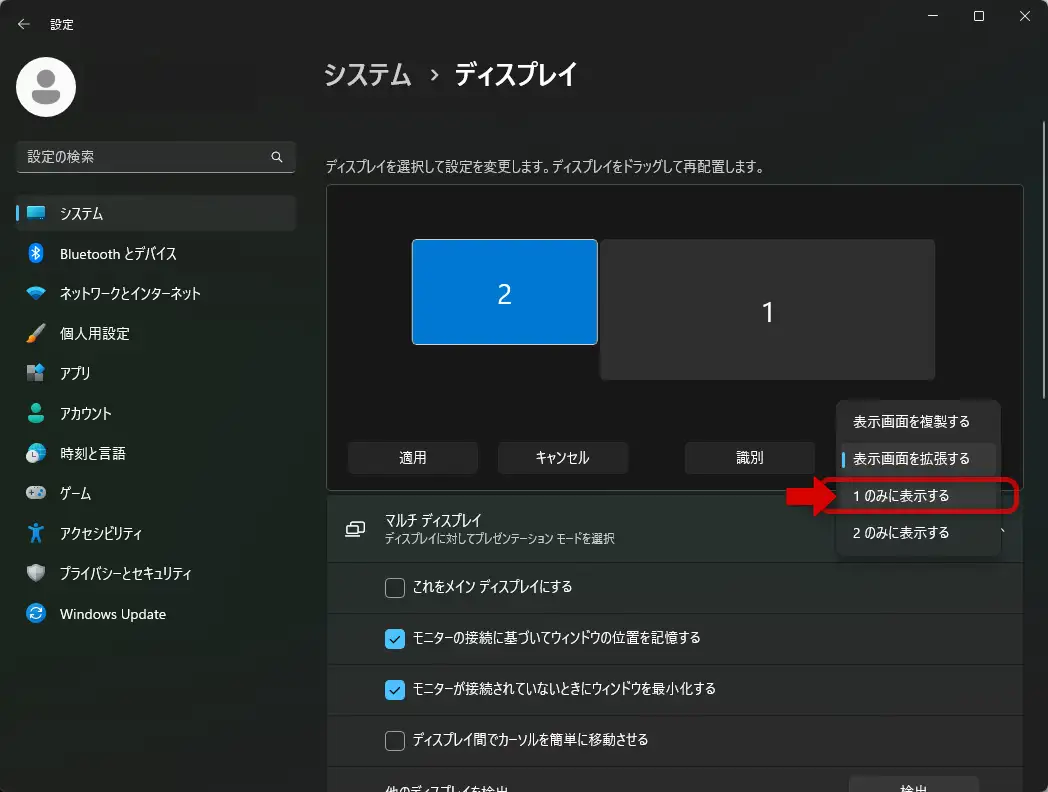Enable ディスプレイ間でカーソルを簡単に移動させる checkbox
The width and height of the screenshot is (1048, 792).
pos(395,741)
